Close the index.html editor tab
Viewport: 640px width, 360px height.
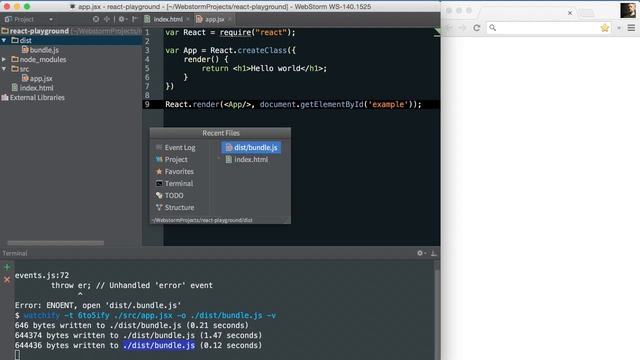point(188,19)
